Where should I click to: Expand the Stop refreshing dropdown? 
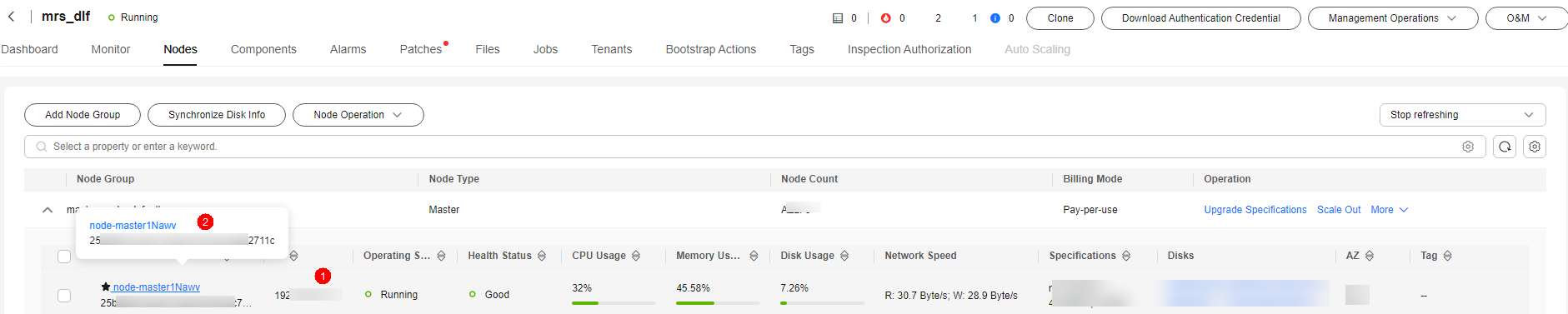pyautogui.click(x=1463, y=115)
